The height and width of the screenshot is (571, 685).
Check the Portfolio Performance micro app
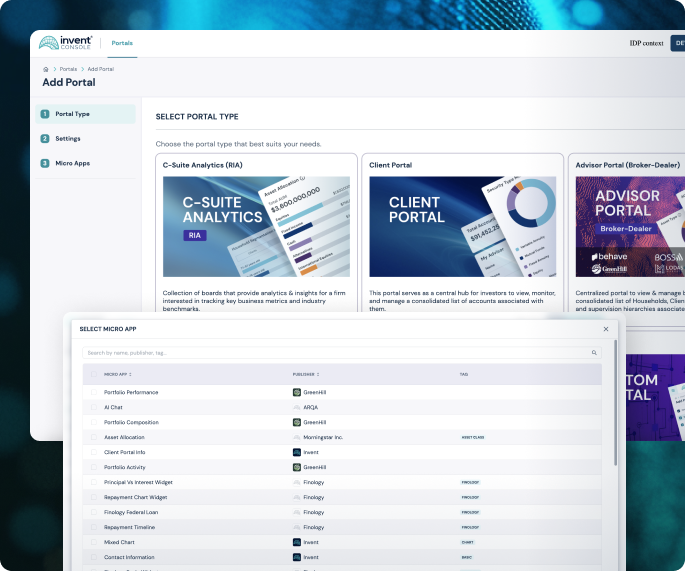click(93, 392)
